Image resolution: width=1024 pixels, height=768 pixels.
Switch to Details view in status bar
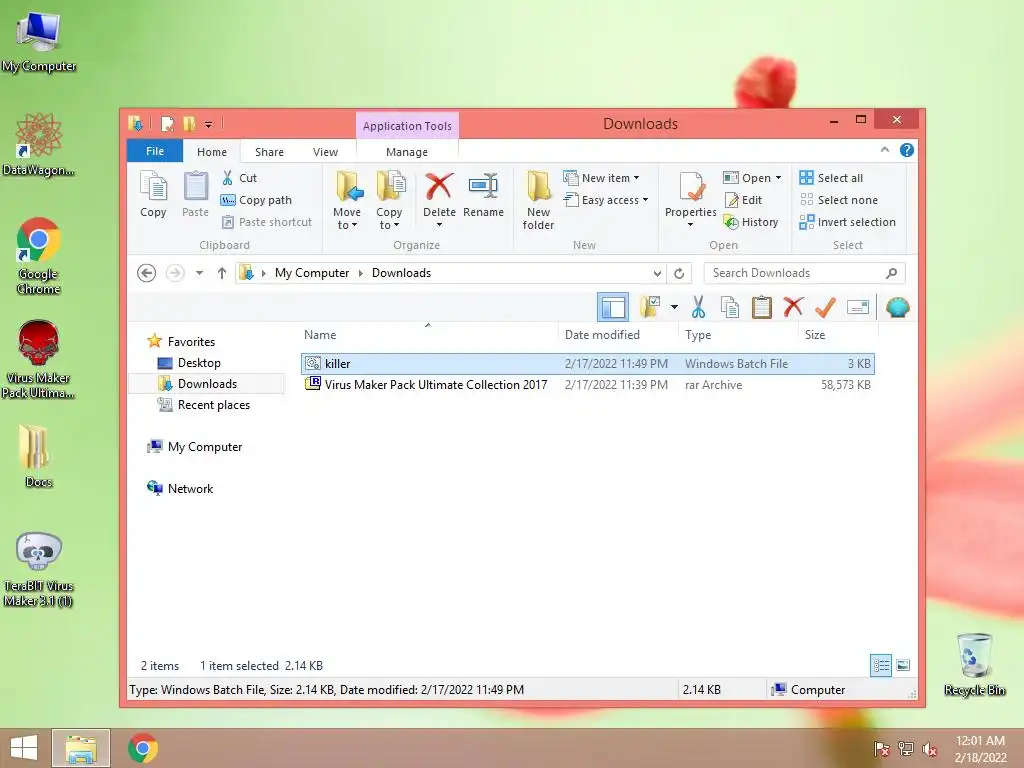point(880,665)
